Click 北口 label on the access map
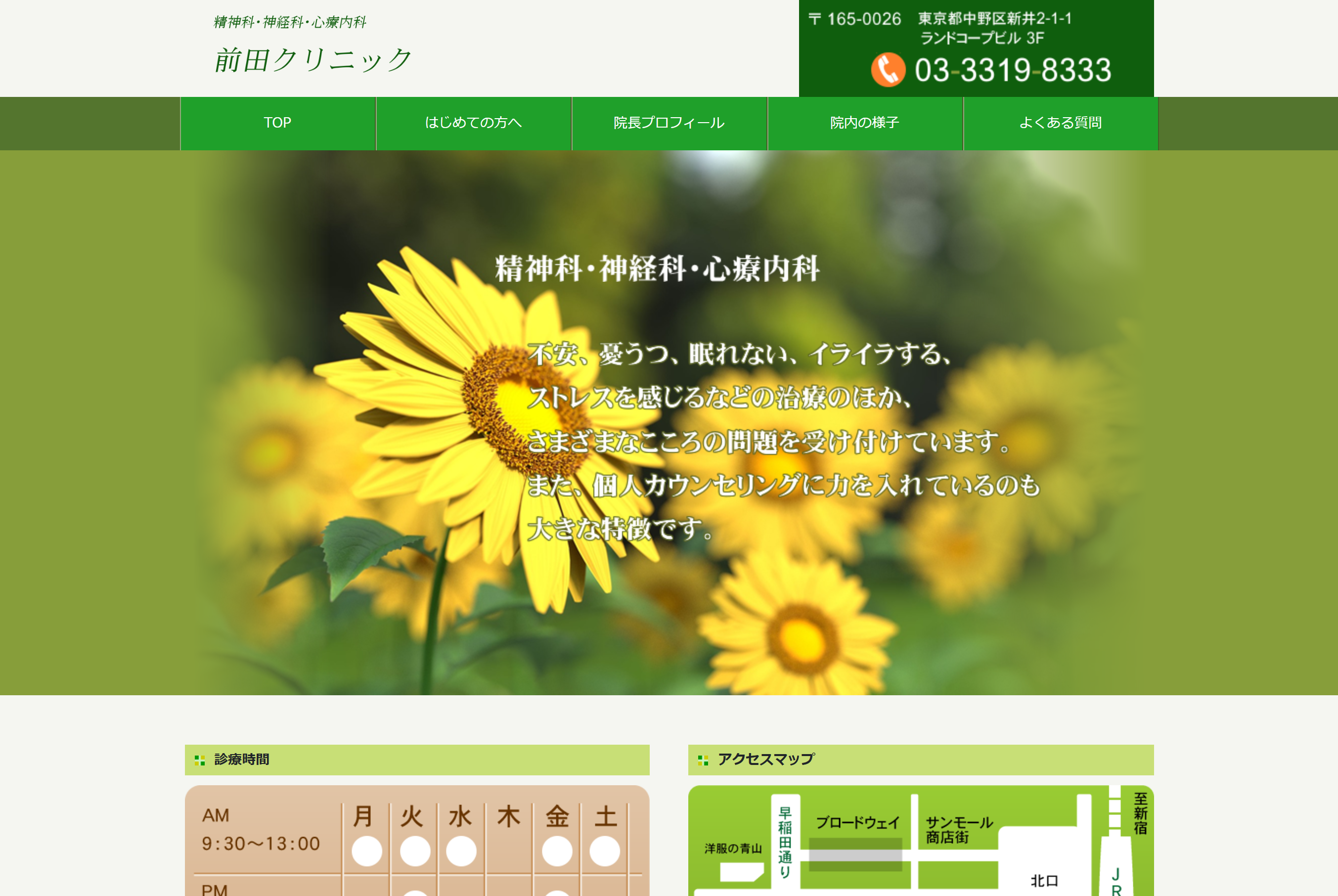Viewport: 1338px width, 896px height. (1044, 881)
